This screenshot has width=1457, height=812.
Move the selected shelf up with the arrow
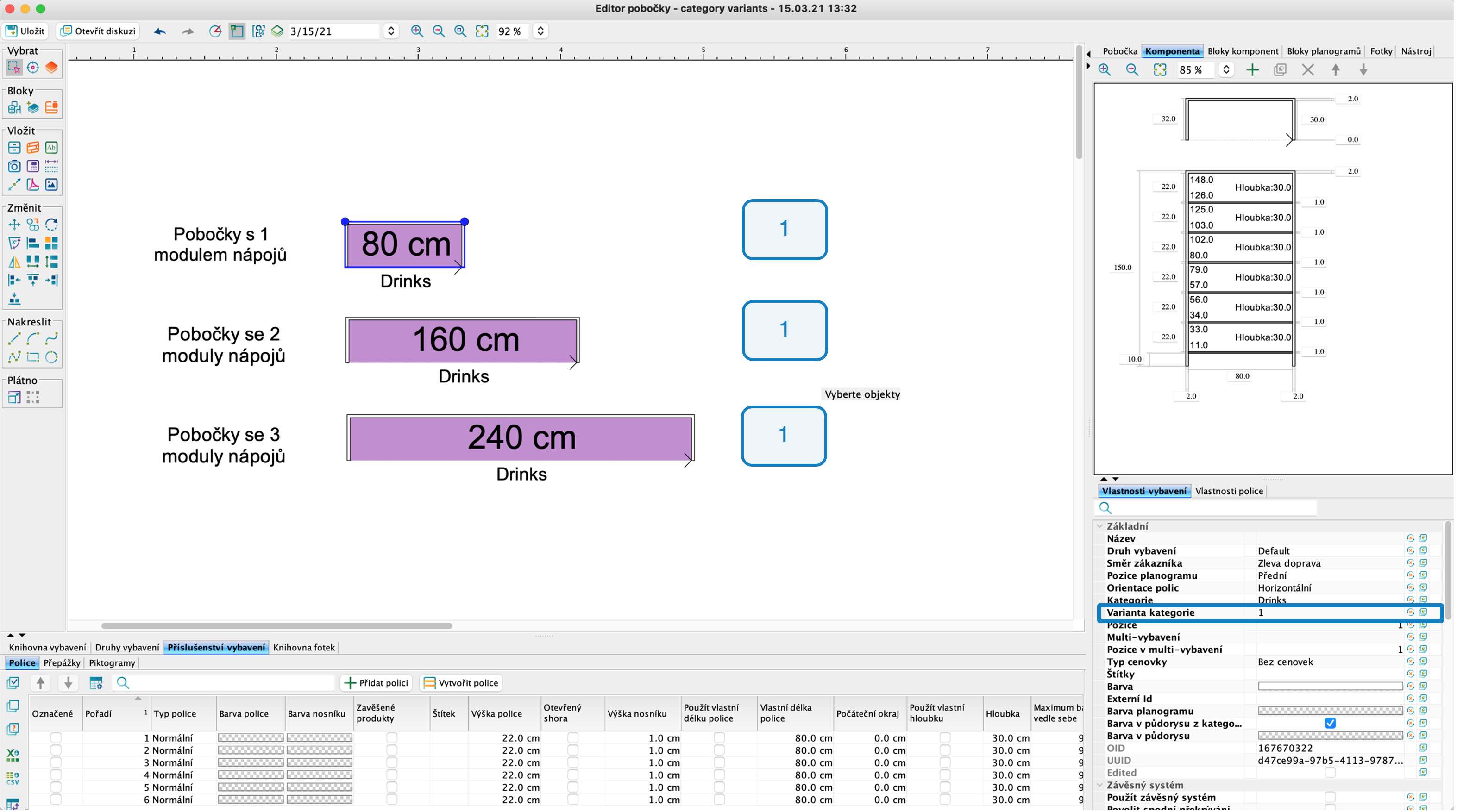point(40,682)
